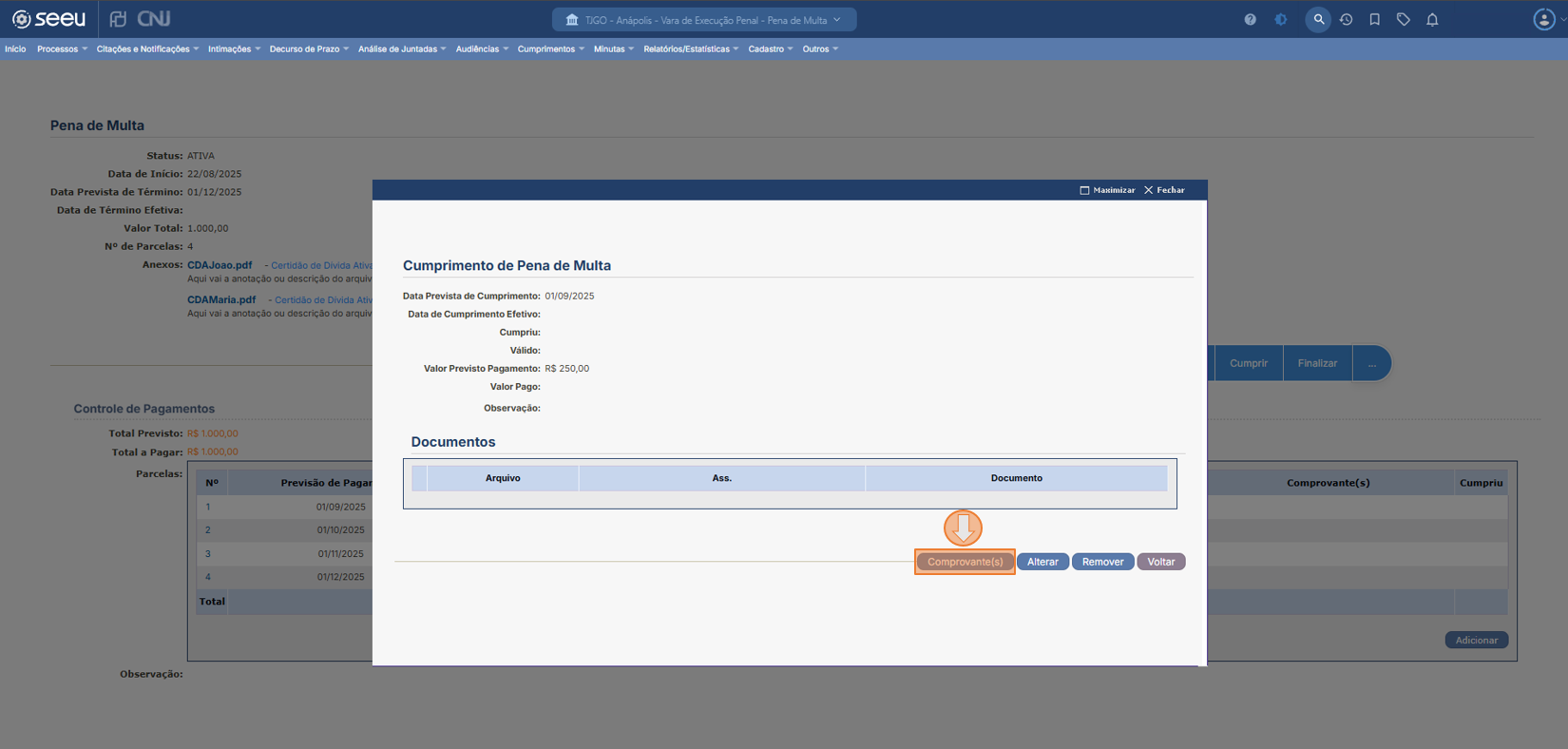Go to Início menu item

tap(15, 49)
